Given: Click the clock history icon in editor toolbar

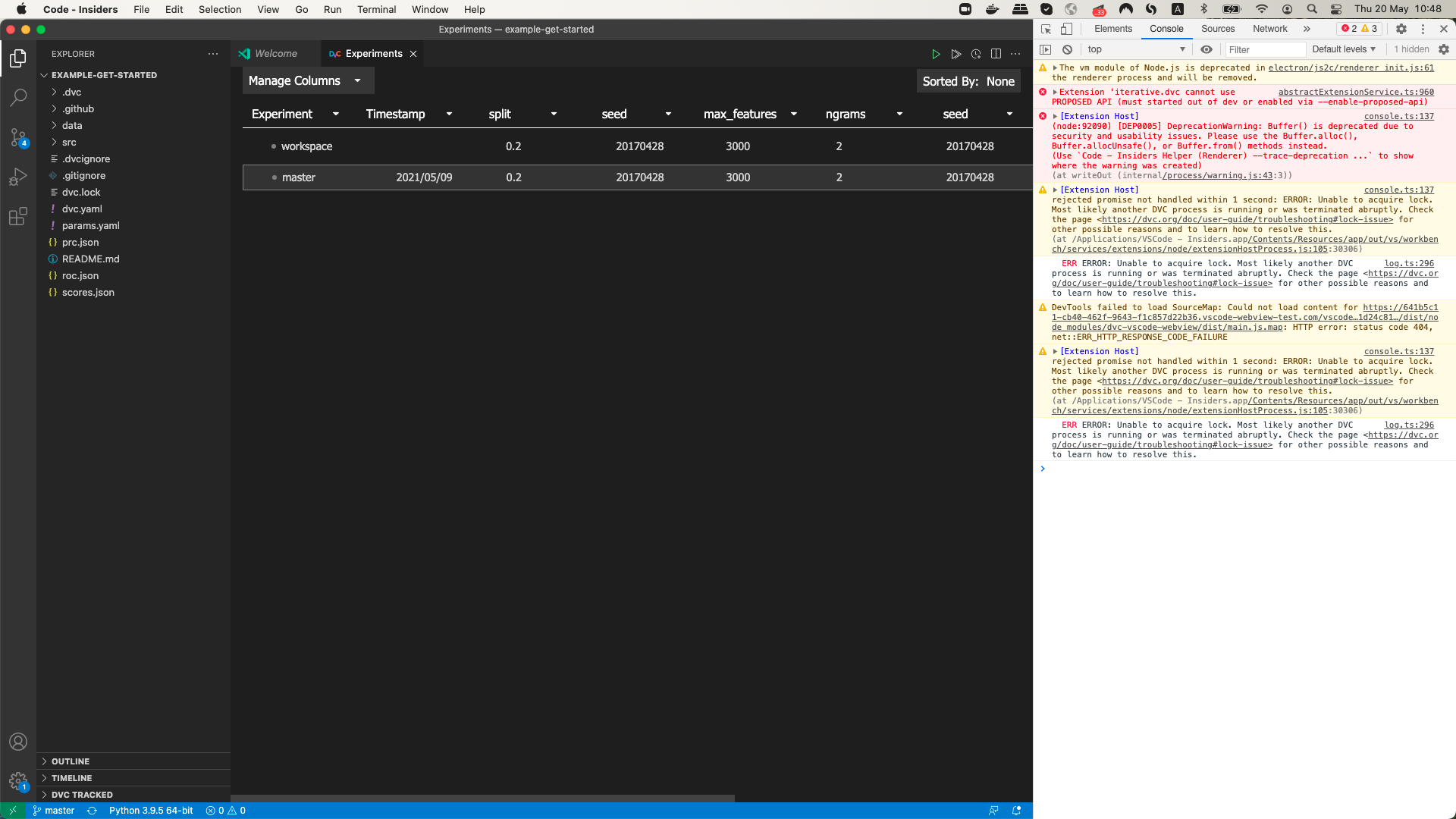Looking at the screenshot, I should (x=976, y=54).
